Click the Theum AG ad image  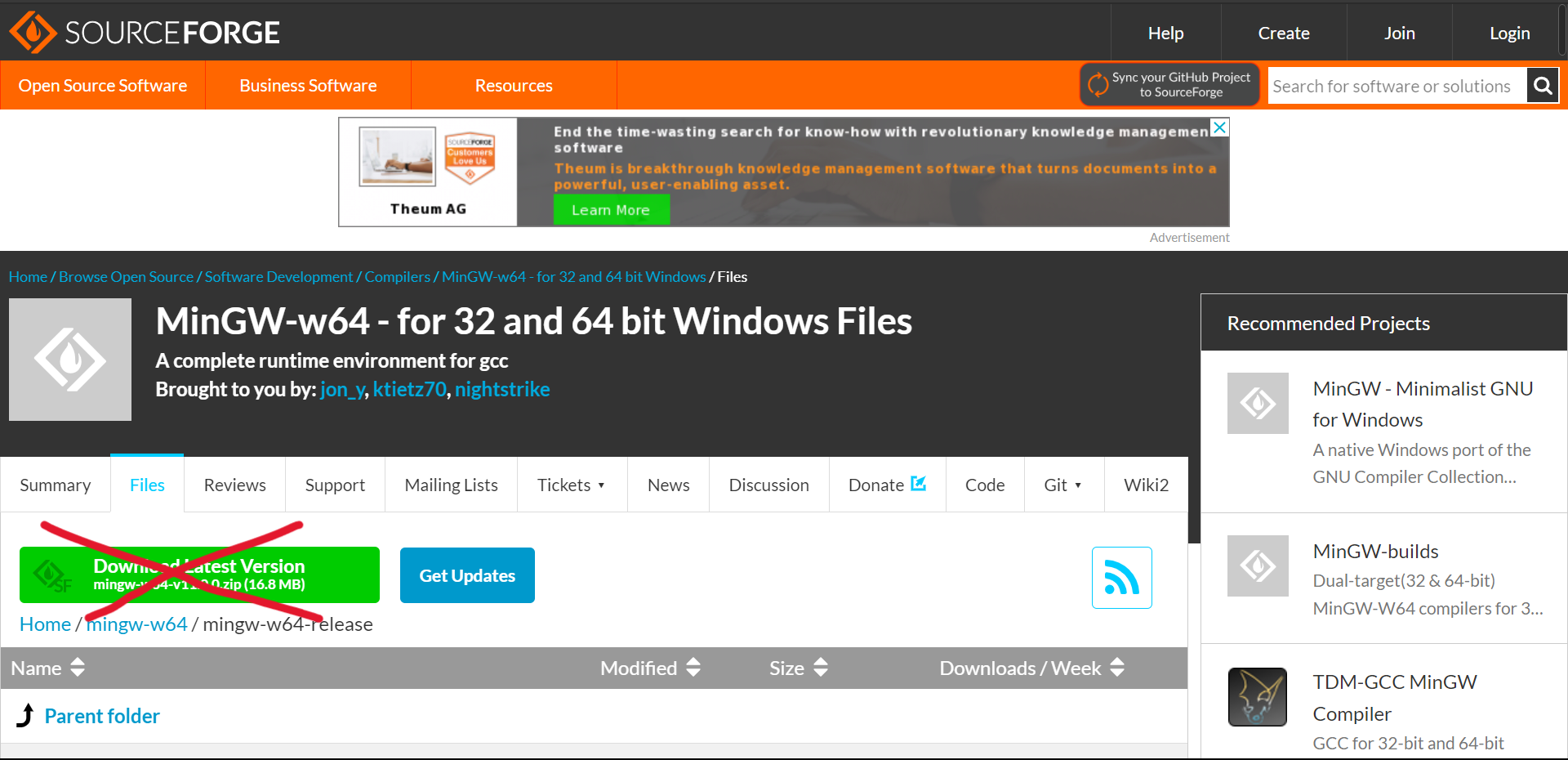[x=398, y=157]
